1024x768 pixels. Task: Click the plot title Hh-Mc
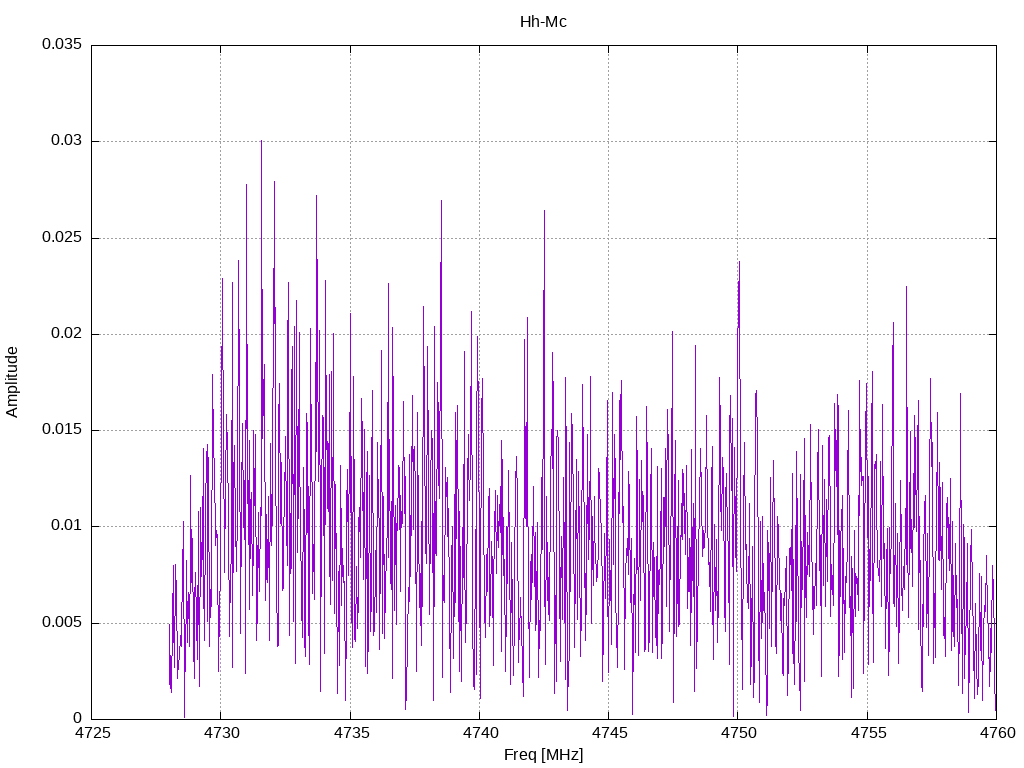click(543, 22)
